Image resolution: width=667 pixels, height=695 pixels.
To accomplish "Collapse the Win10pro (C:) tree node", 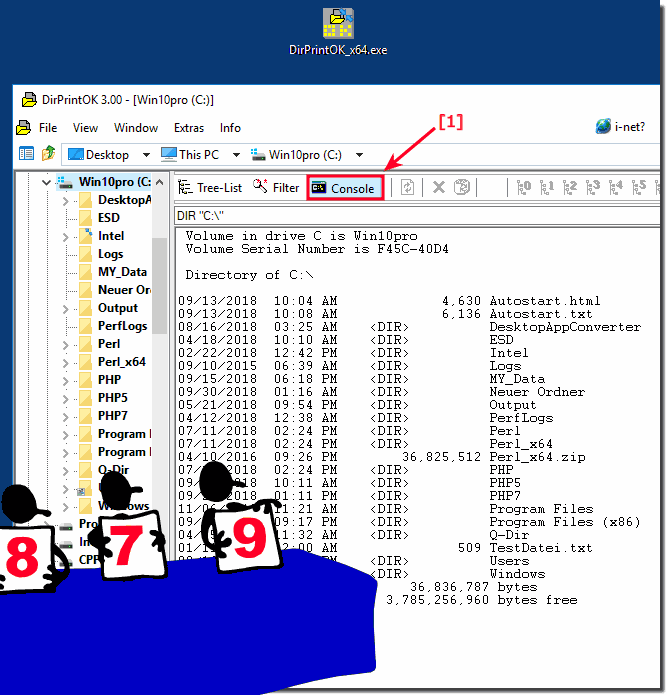I will click(46, 182).
